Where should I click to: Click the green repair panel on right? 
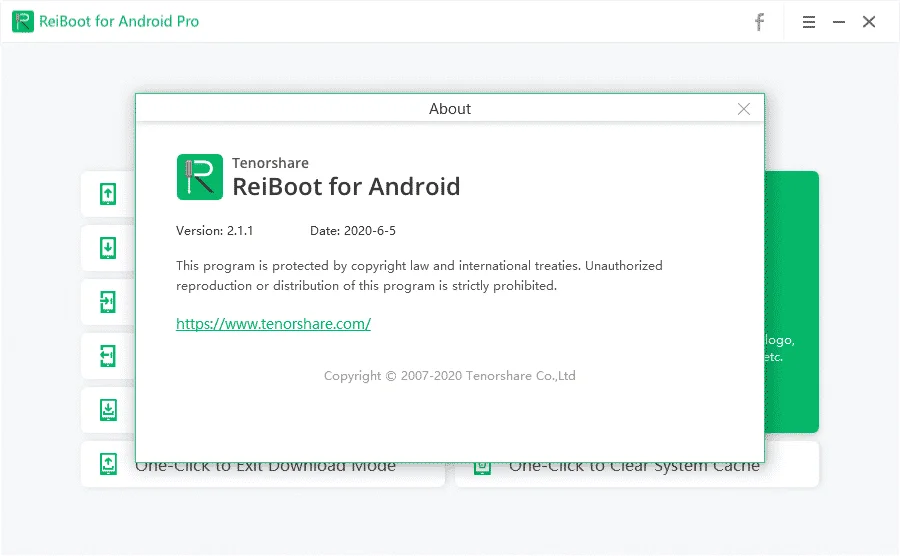(792, 302)
